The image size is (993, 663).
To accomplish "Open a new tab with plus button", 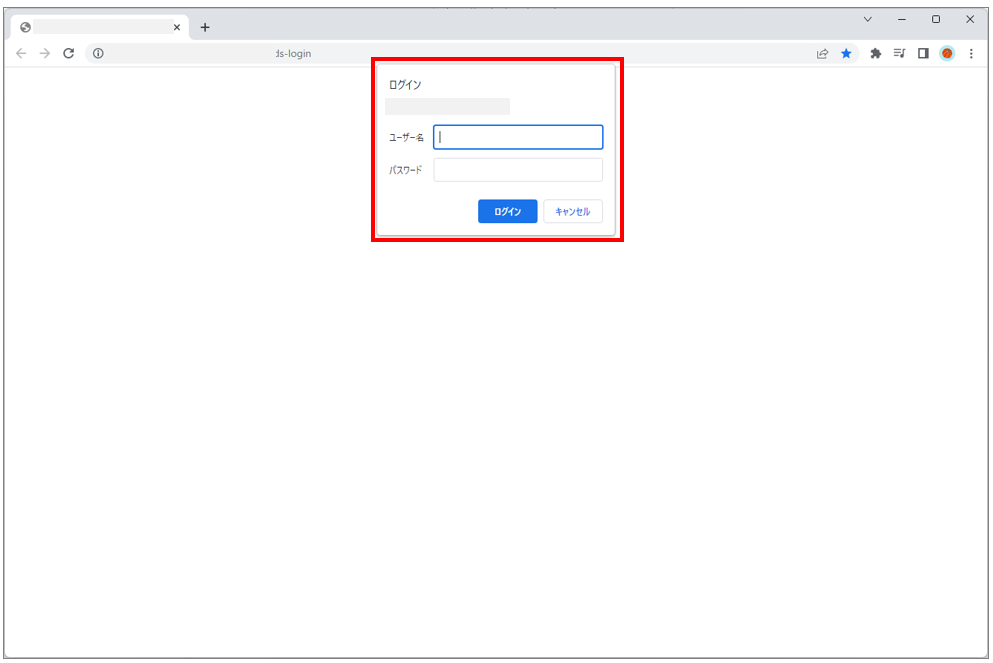I will [x=205, y=27].
